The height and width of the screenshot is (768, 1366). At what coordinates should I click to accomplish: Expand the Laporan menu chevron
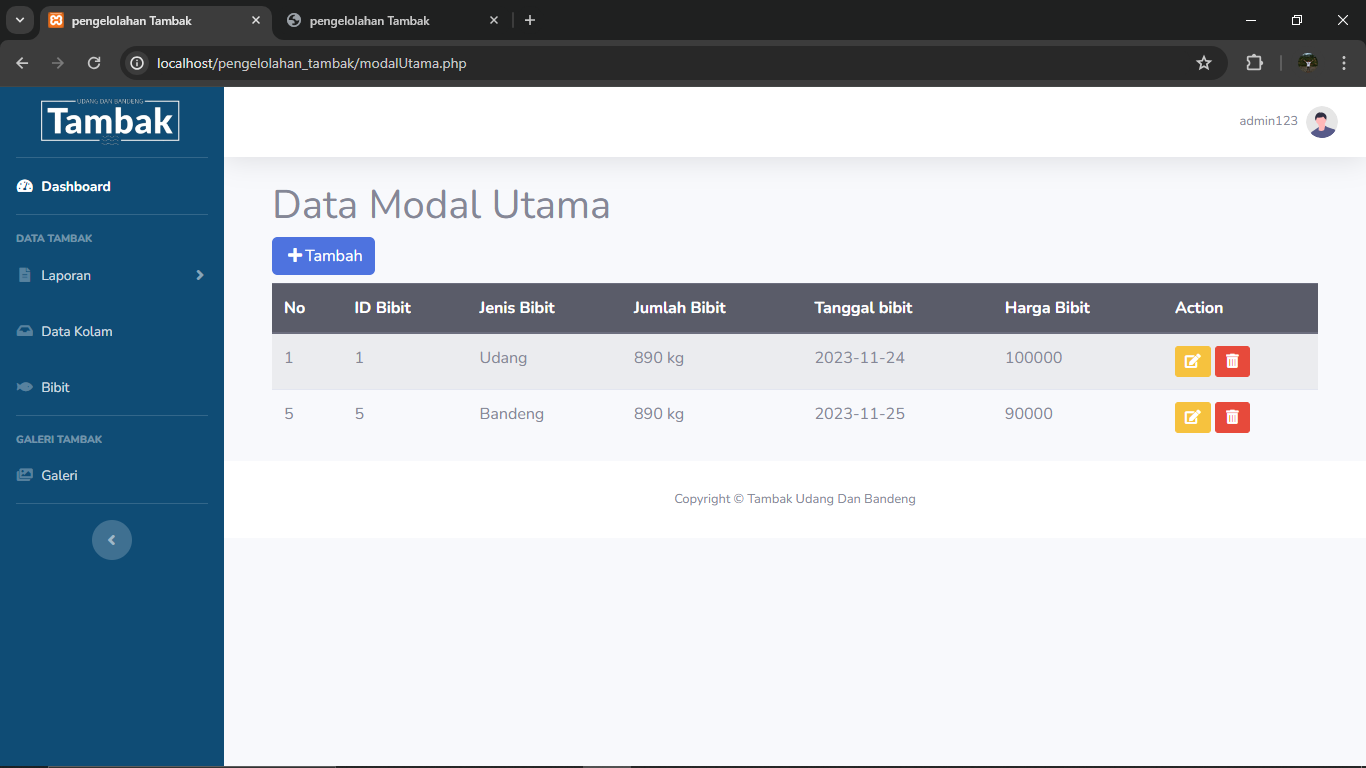(x=200, y=275)
